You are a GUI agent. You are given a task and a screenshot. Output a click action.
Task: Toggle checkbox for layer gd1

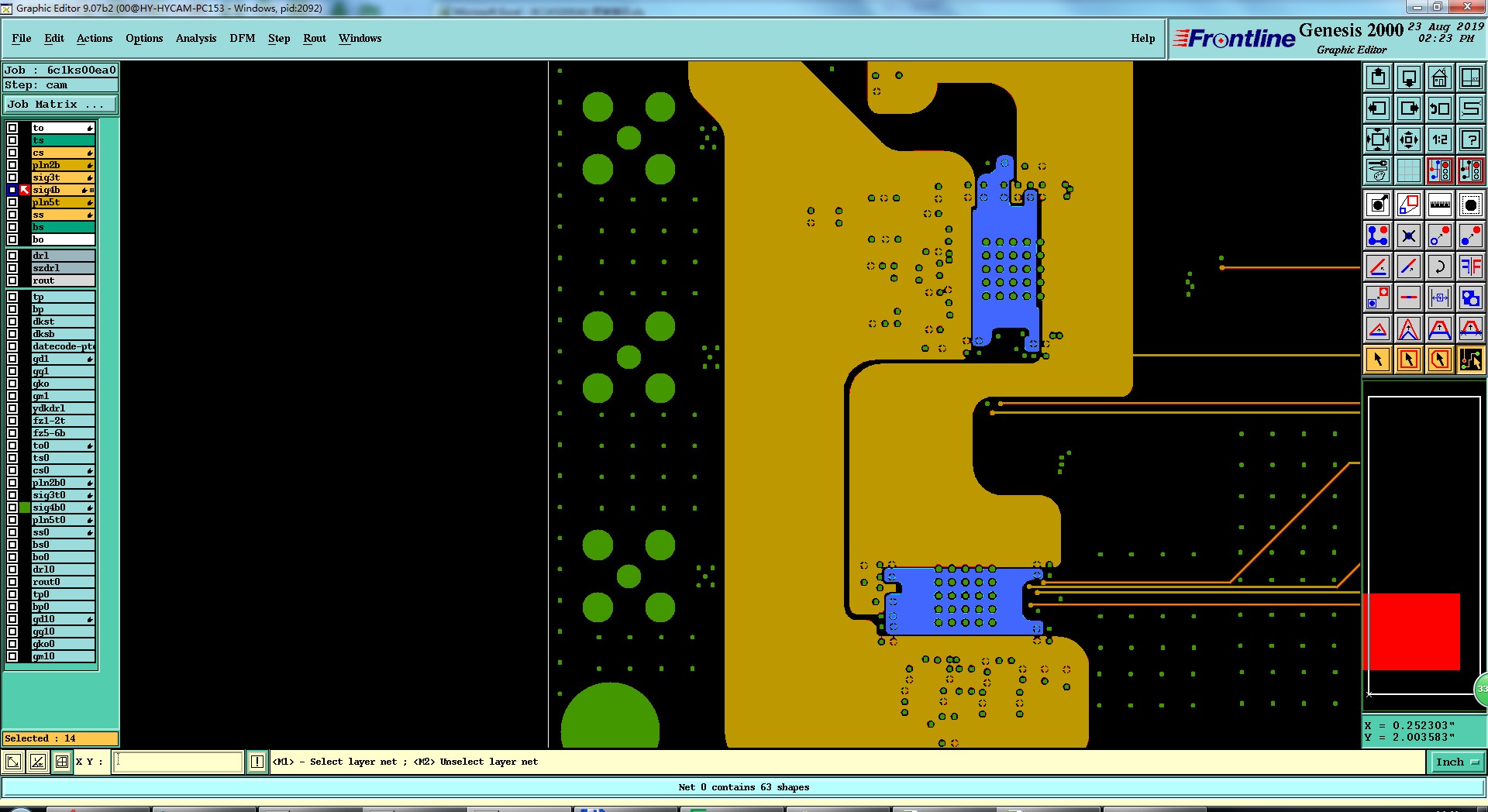12,359
